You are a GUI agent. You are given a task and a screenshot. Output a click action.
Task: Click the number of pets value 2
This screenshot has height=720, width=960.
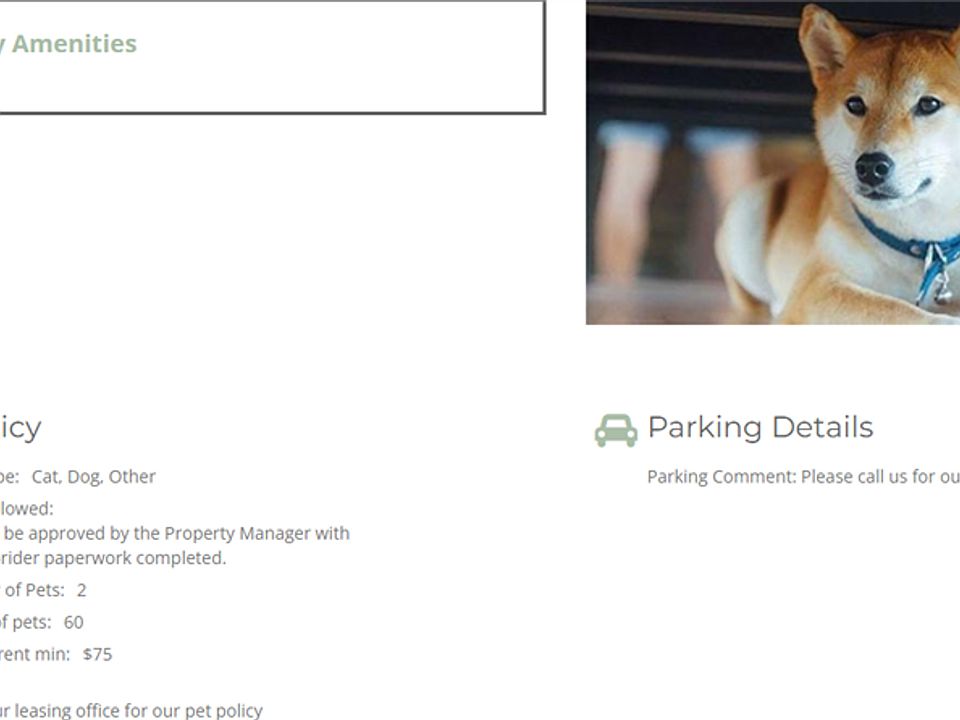(82, 591)
